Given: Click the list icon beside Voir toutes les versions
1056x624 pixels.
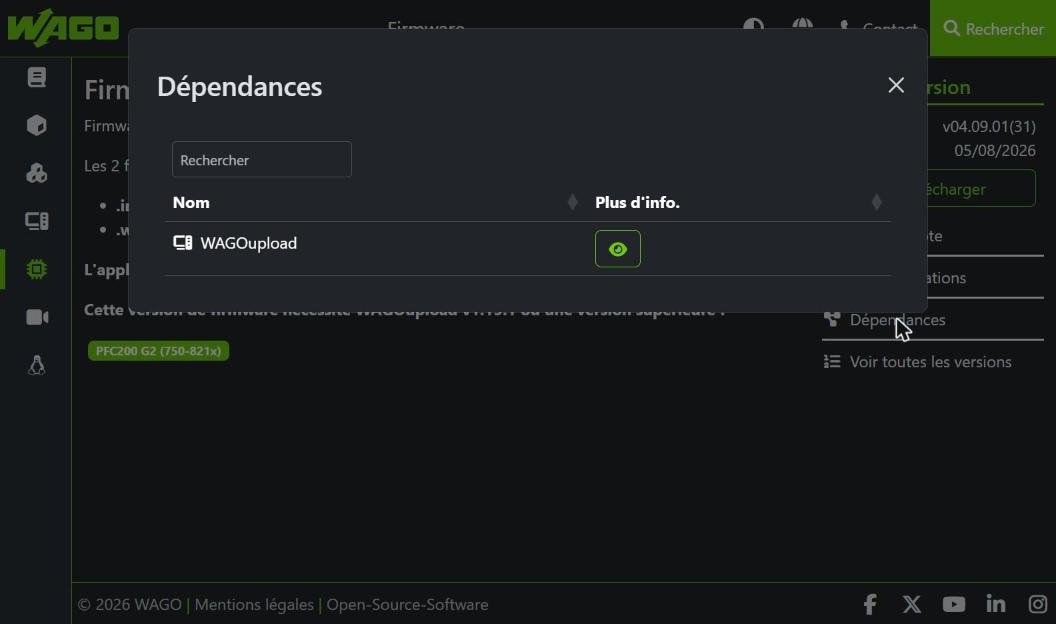Looking at the screenshot, I should (x=832, y=361).
